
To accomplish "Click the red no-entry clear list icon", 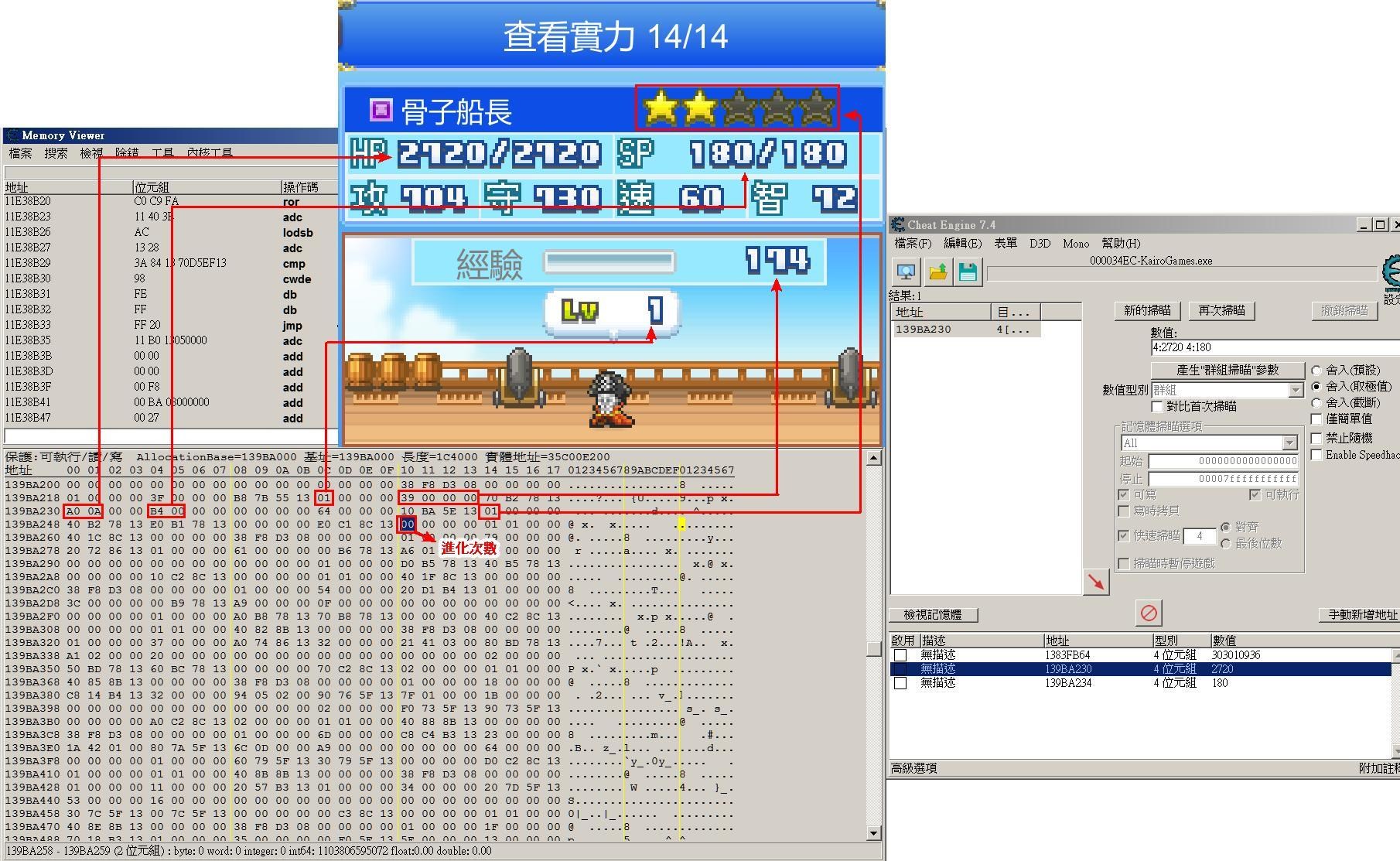I will pos(1149,613).
